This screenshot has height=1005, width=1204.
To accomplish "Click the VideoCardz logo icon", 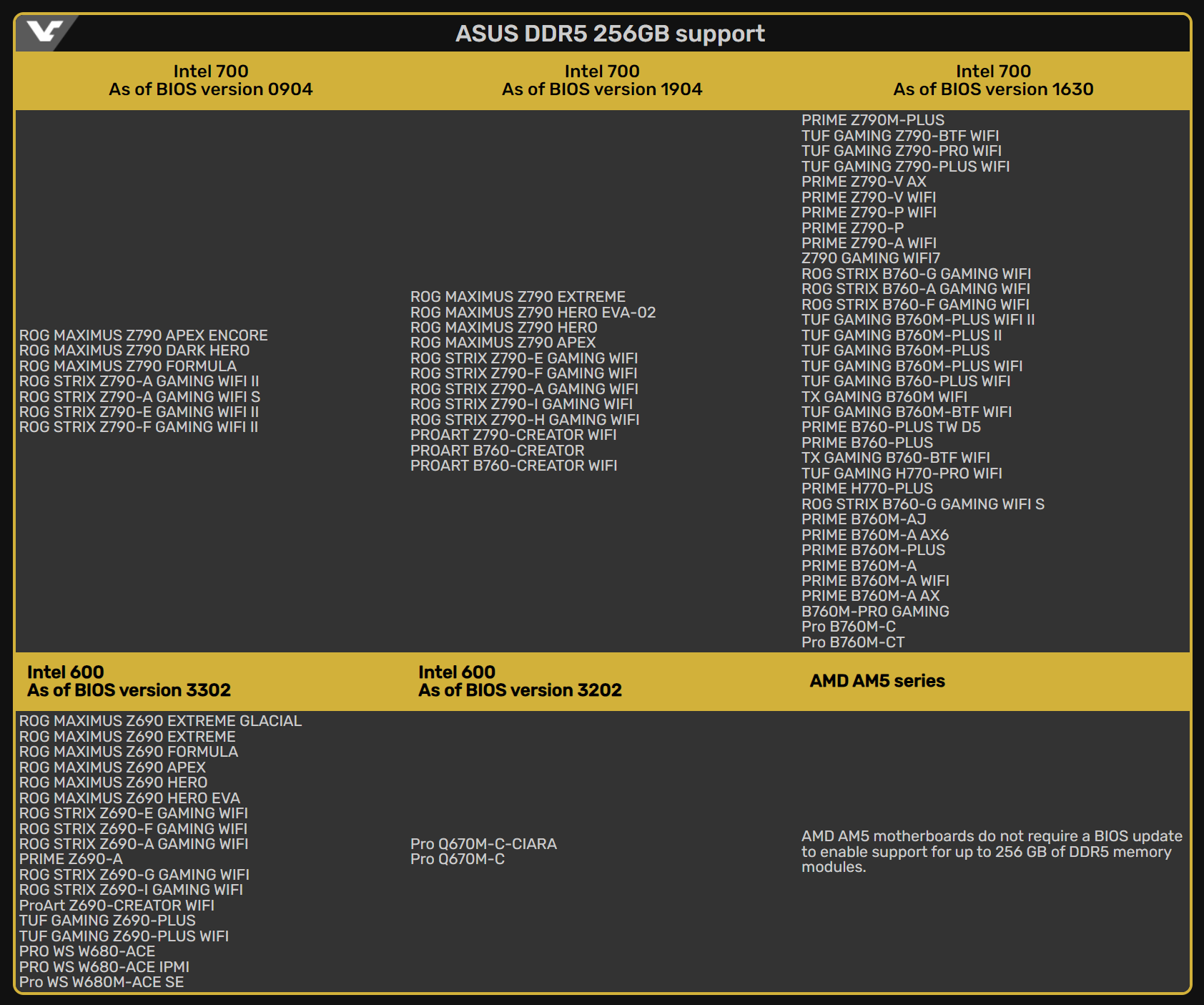I will 44,31.
